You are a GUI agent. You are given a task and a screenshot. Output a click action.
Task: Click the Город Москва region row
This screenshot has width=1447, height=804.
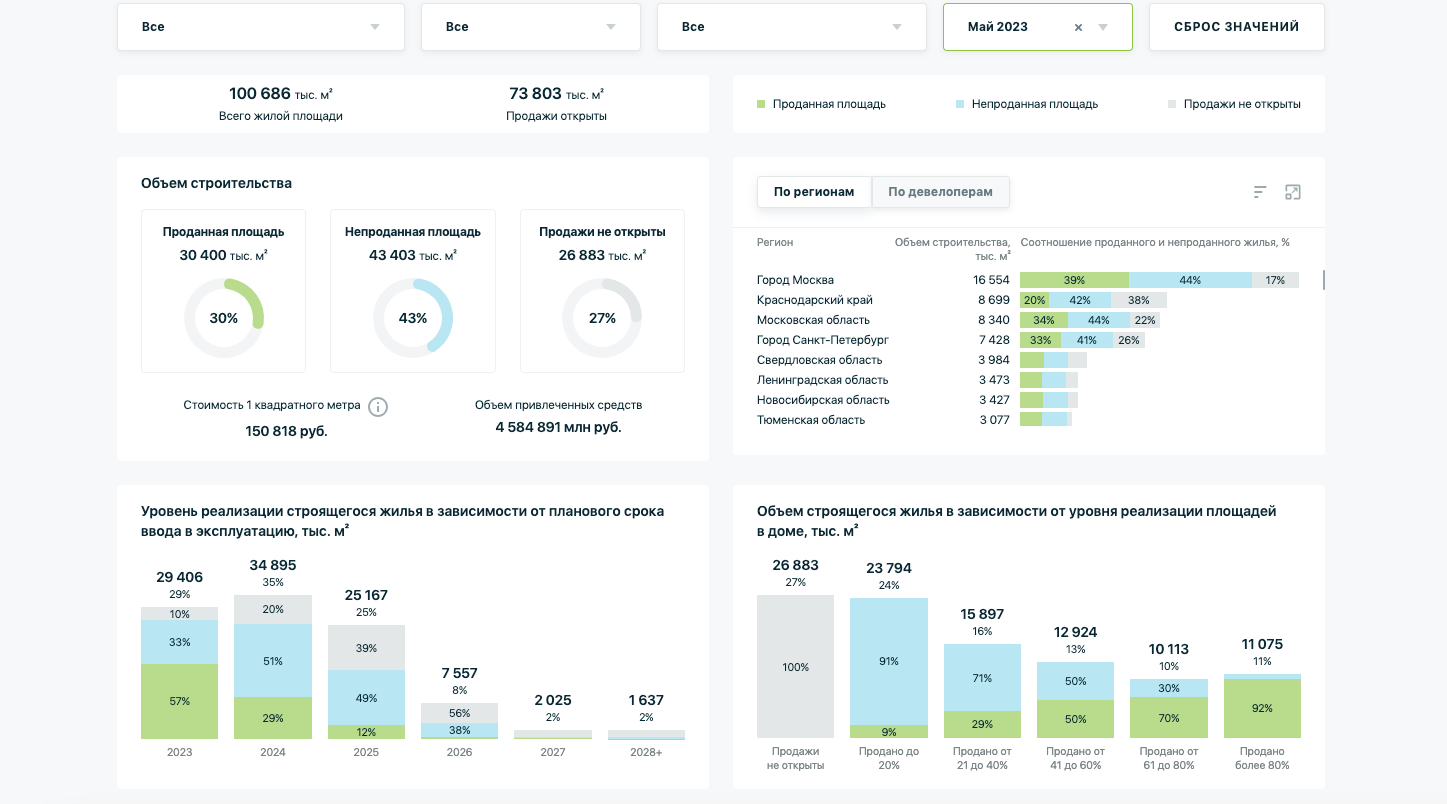pyautogui.click(x=795, y=280)
